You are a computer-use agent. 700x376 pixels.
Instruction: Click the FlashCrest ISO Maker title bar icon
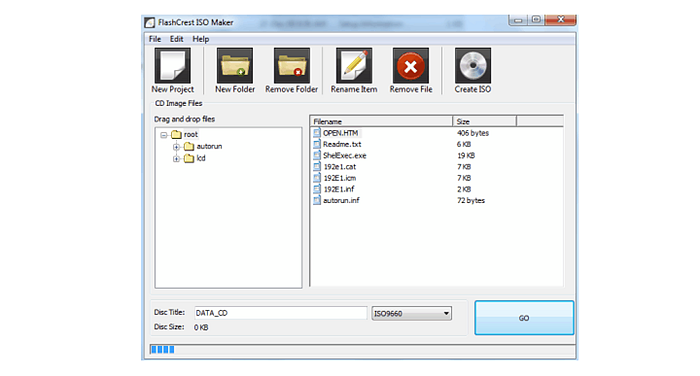coord(150,22)
